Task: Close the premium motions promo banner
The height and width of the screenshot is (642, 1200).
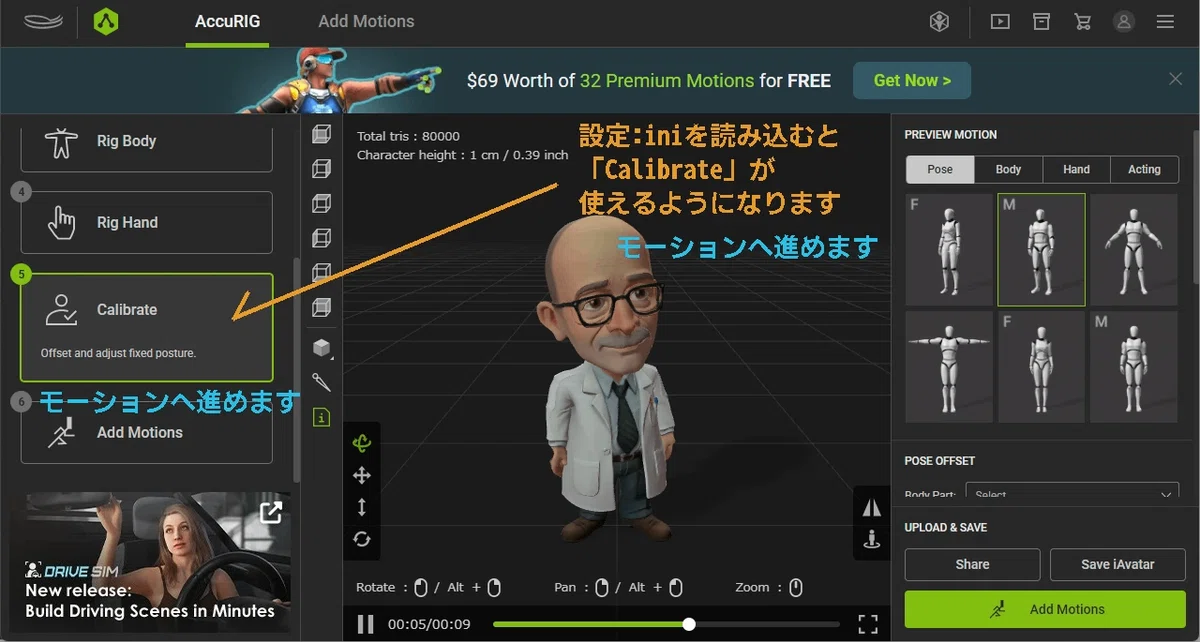Action: (1176, 79)
